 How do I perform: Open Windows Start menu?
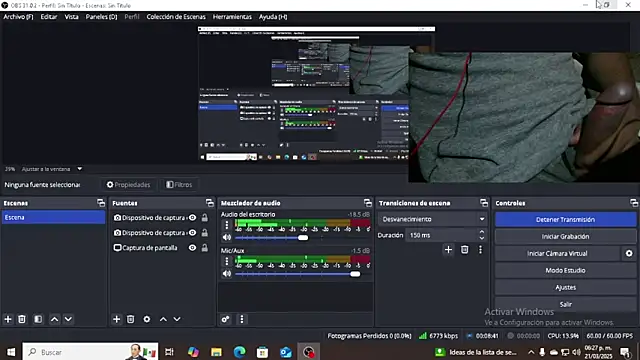pos(11,352)
